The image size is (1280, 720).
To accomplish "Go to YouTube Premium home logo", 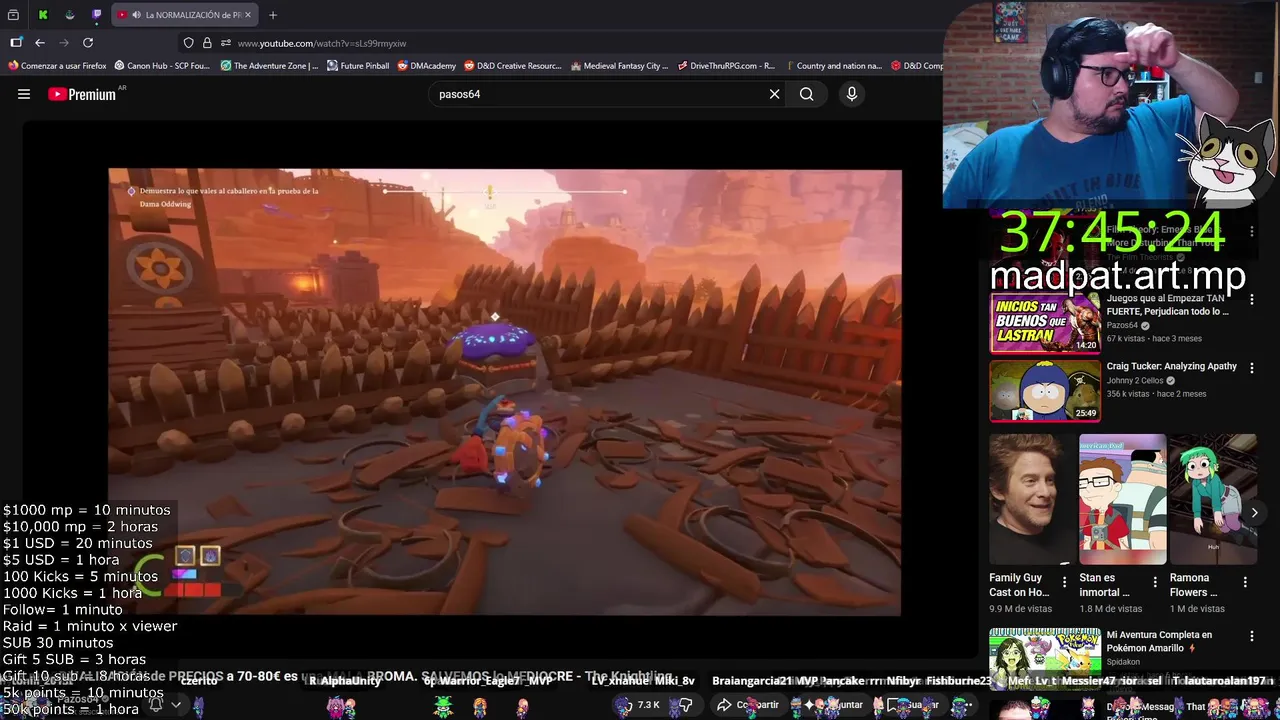I will pyautogui.click(x=82, y=94).
